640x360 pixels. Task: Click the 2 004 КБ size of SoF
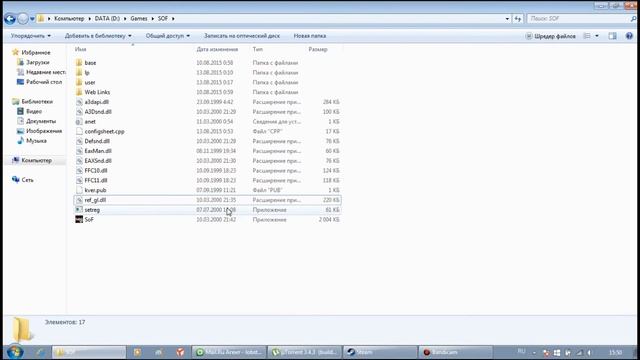[x=329, y=220]
